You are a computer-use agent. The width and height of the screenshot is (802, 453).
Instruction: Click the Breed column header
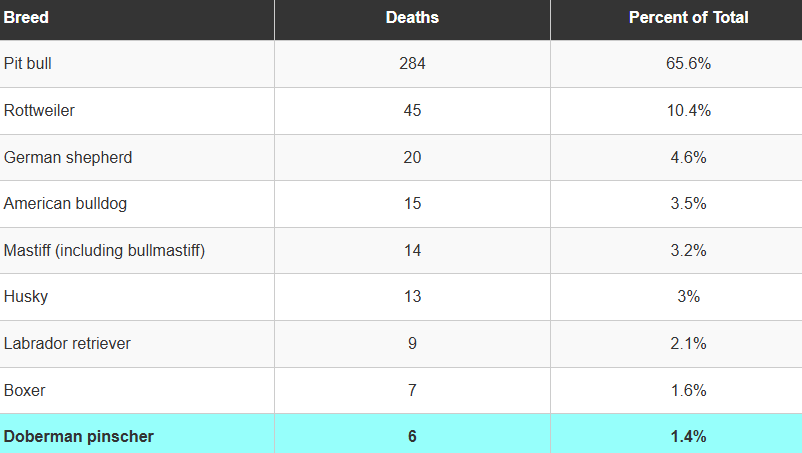(x=26, y=18)
